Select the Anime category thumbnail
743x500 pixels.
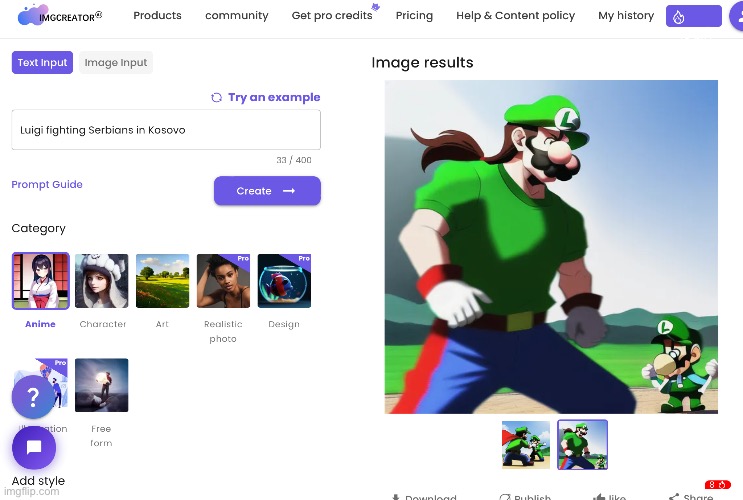coord(41,281)
